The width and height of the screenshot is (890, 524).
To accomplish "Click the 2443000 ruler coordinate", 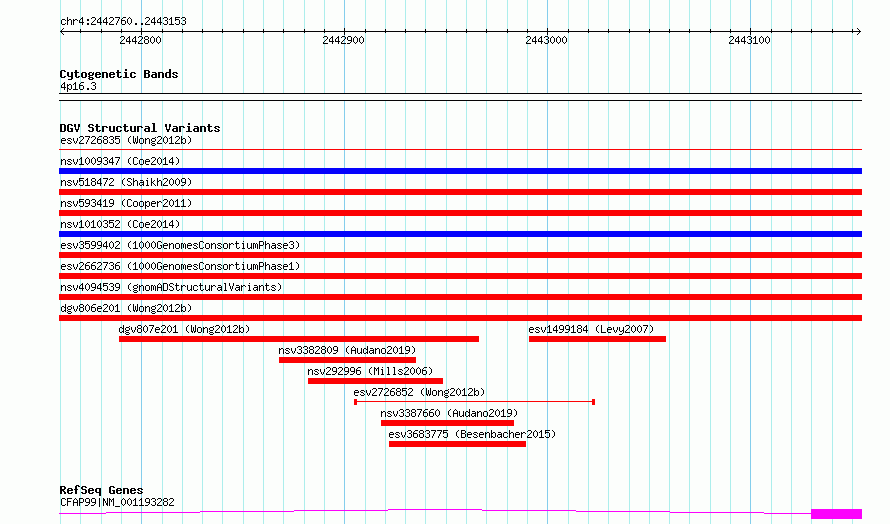I will [546, 40].
